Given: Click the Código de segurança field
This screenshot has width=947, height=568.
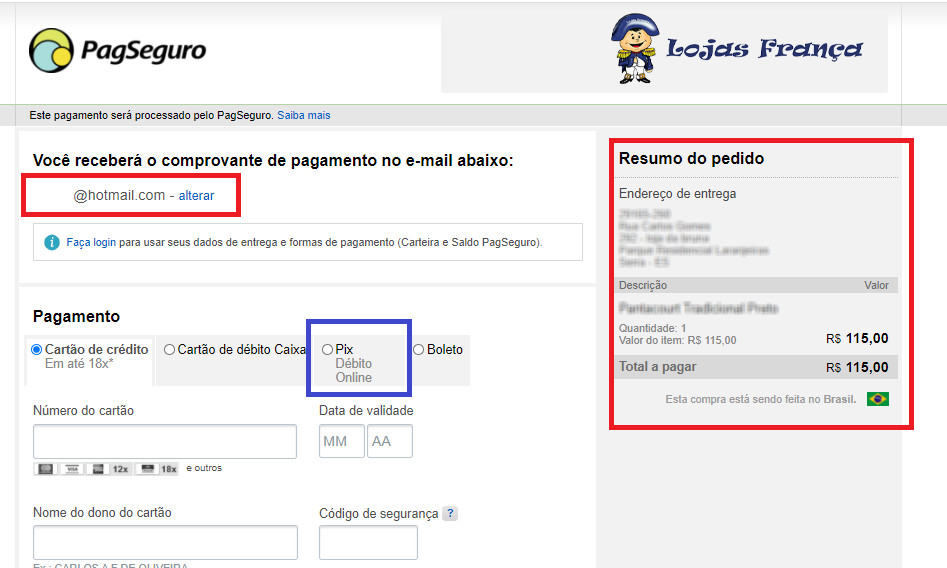Looking at the screenshot, I should click(368, 542).
